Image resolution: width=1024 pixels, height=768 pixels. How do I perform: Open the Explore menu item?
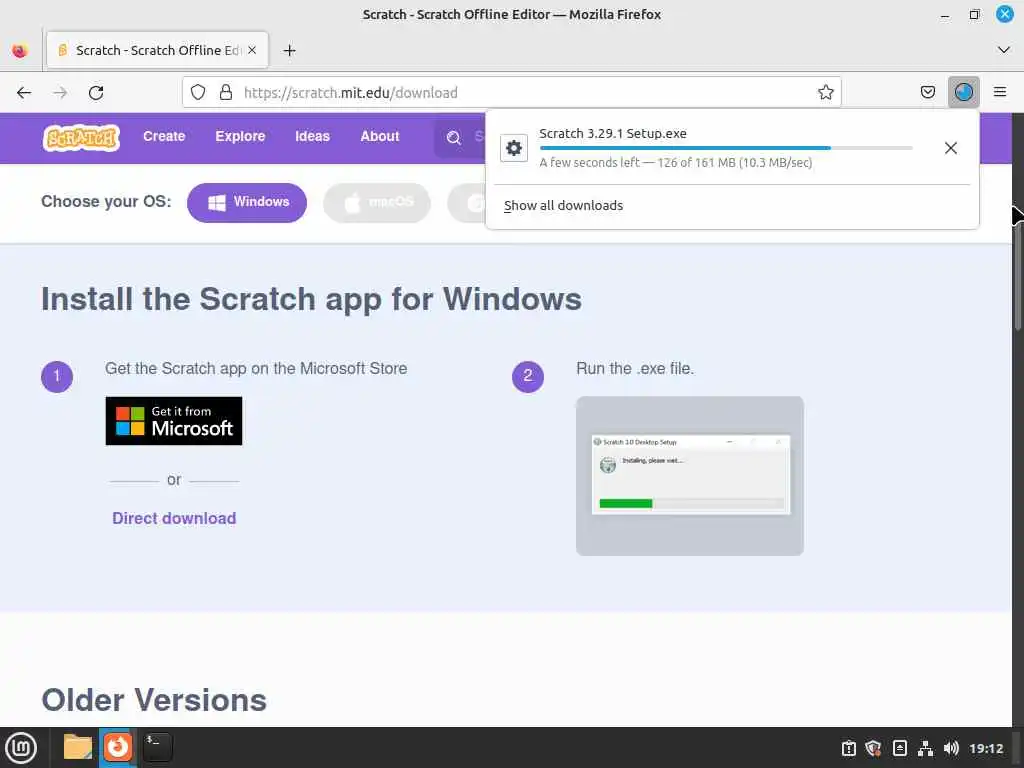click(x=240, y=136)
